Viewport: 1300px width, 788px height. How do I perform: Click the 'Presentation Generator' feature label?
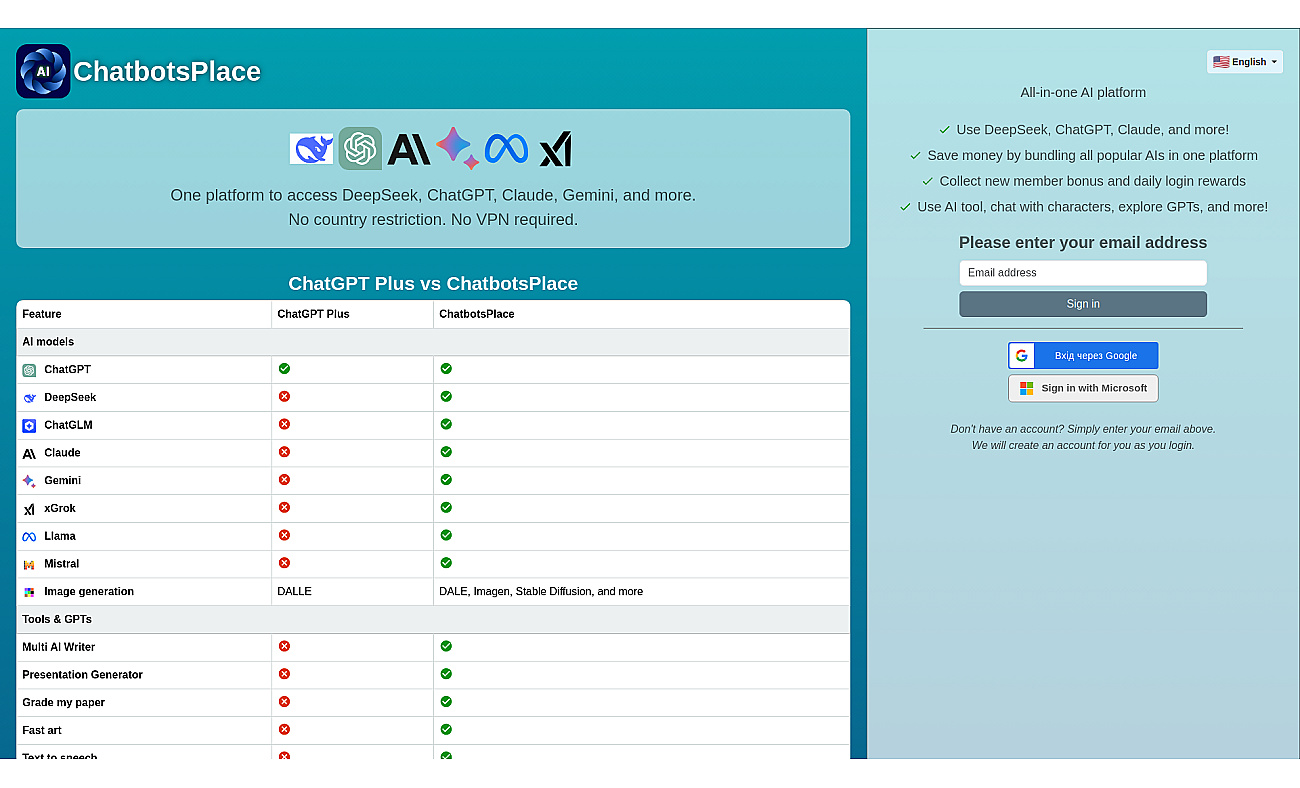point(82,675)
